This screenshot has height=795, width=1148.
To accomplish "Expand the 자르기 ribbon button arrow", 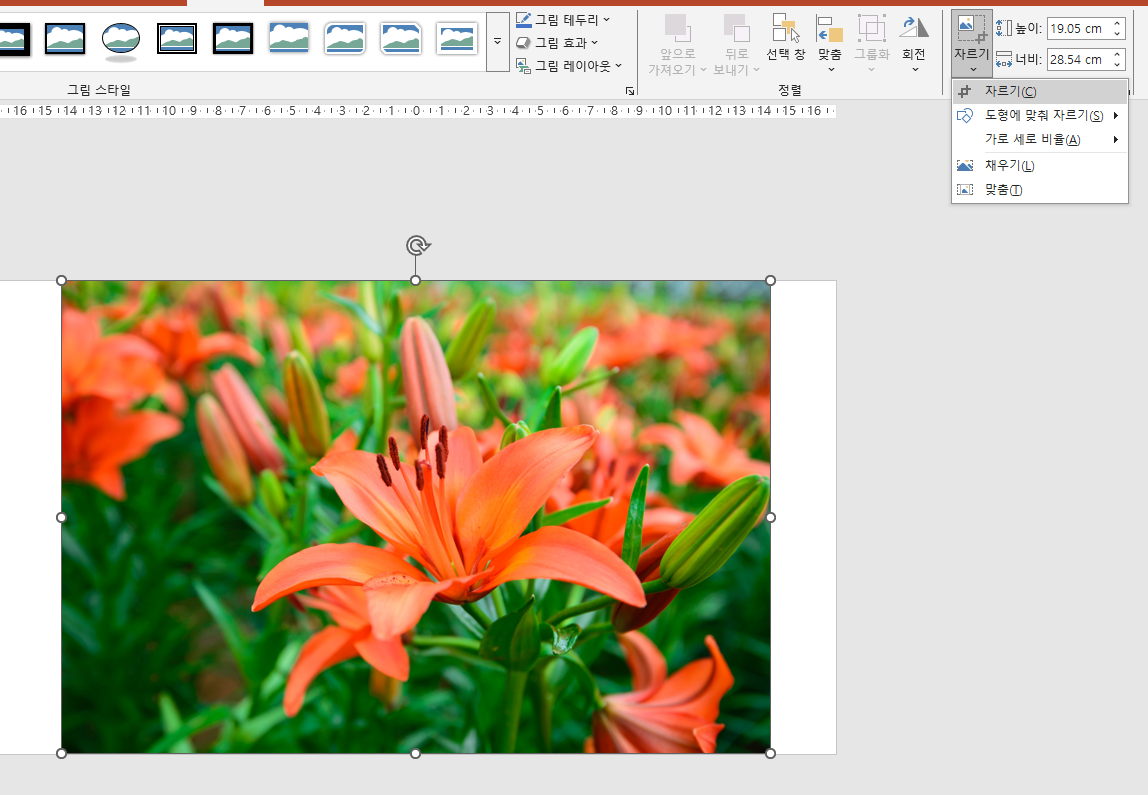I will point(973,70).
